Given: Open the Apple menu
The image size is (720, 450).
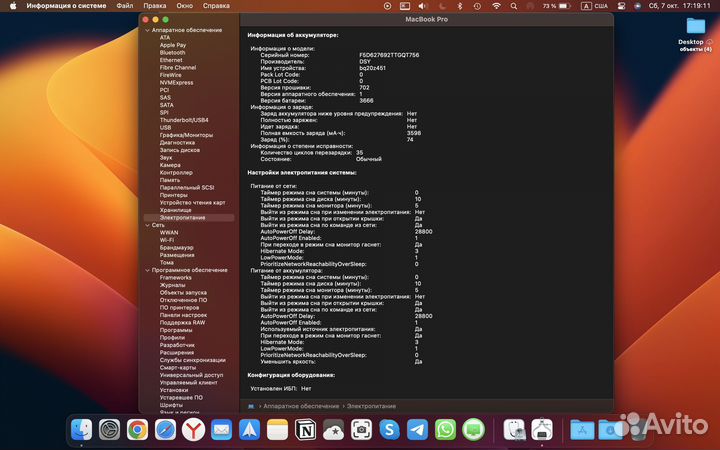Looking at the screenshot, I should pyautogui.click(x=13, y=6).
